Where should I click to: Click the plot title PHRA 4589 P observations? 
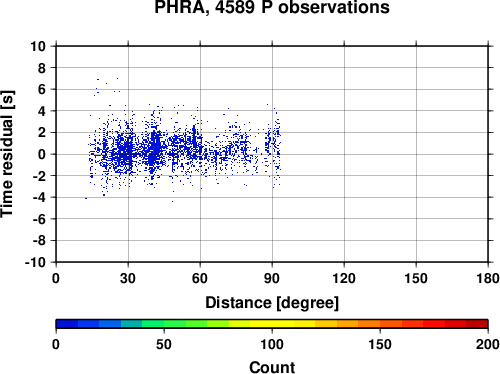(272, 7)
